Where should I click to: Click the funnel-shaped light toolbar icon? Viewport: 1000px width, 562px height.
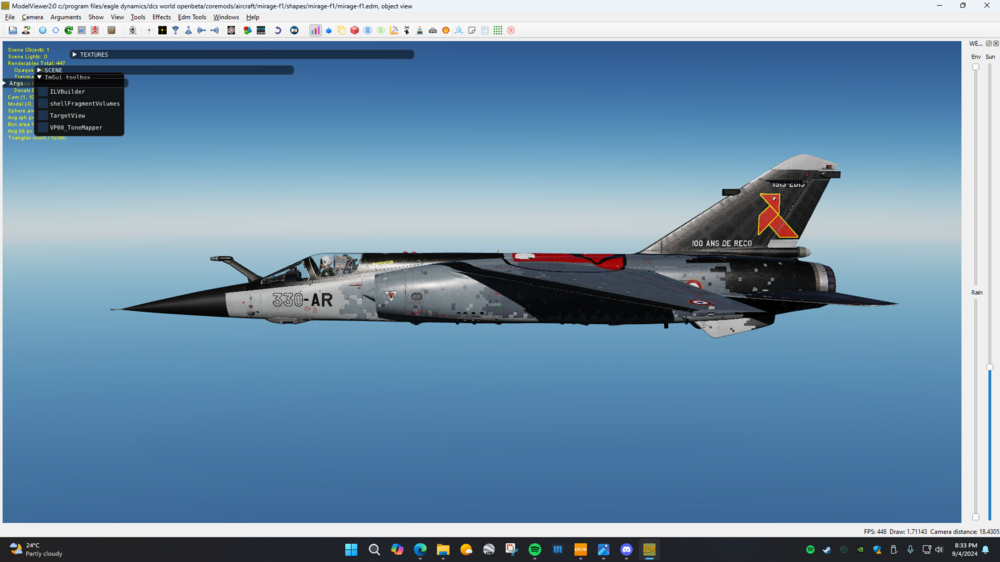coord(175,30)
